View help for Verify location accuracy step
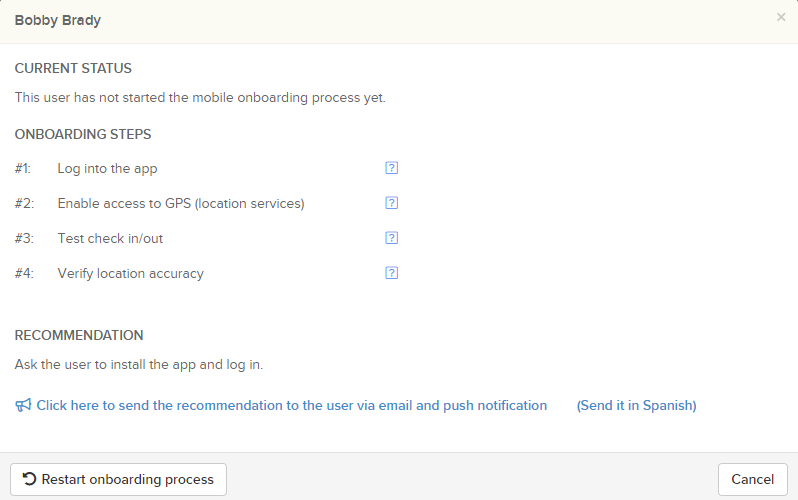Image resolution: width=798 pixels, height=500 pixels. 391,273
